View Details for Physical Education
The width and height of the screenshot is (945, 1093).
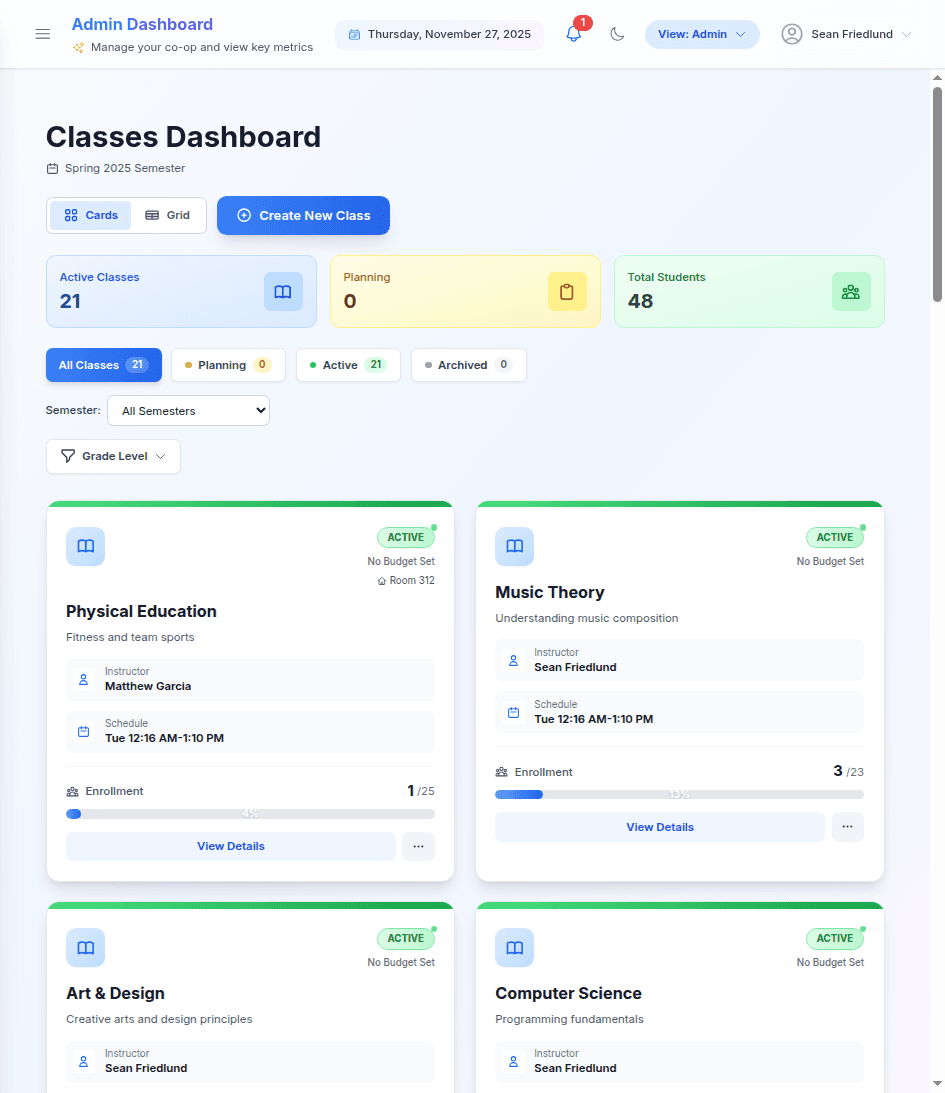pyautogui.click(x=230, y=846)
